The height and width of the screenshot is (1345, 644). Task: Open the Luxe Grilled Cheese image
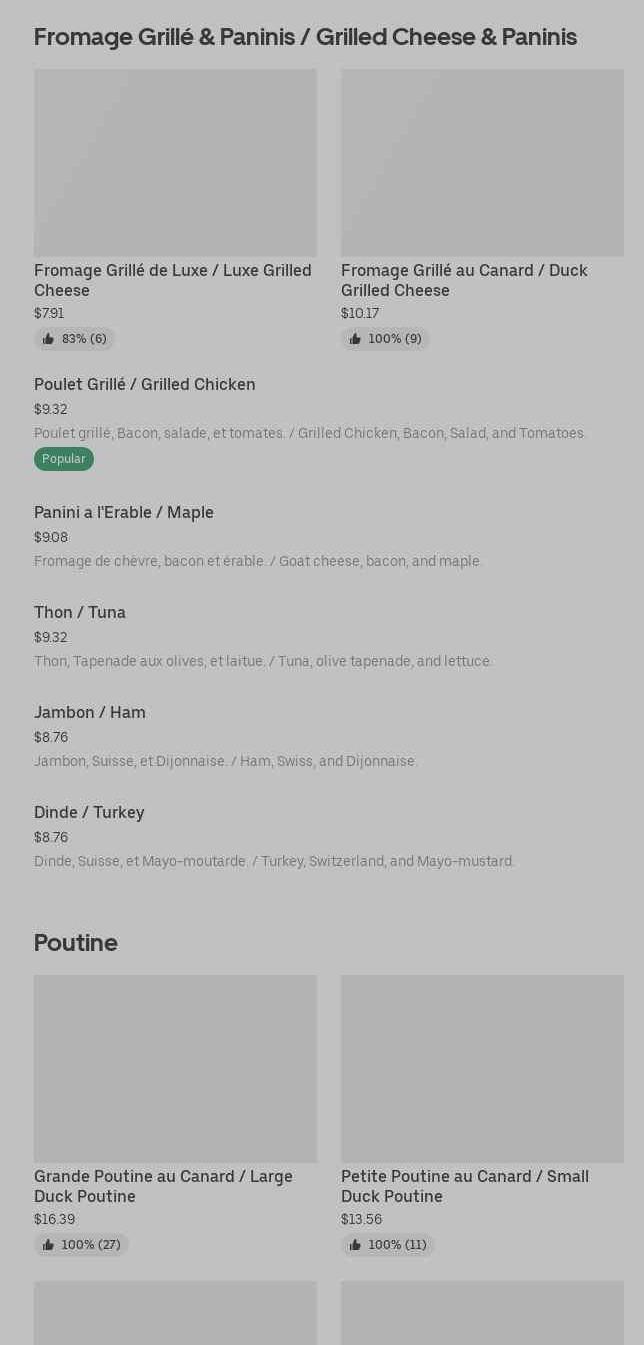[x=175, y=162]
